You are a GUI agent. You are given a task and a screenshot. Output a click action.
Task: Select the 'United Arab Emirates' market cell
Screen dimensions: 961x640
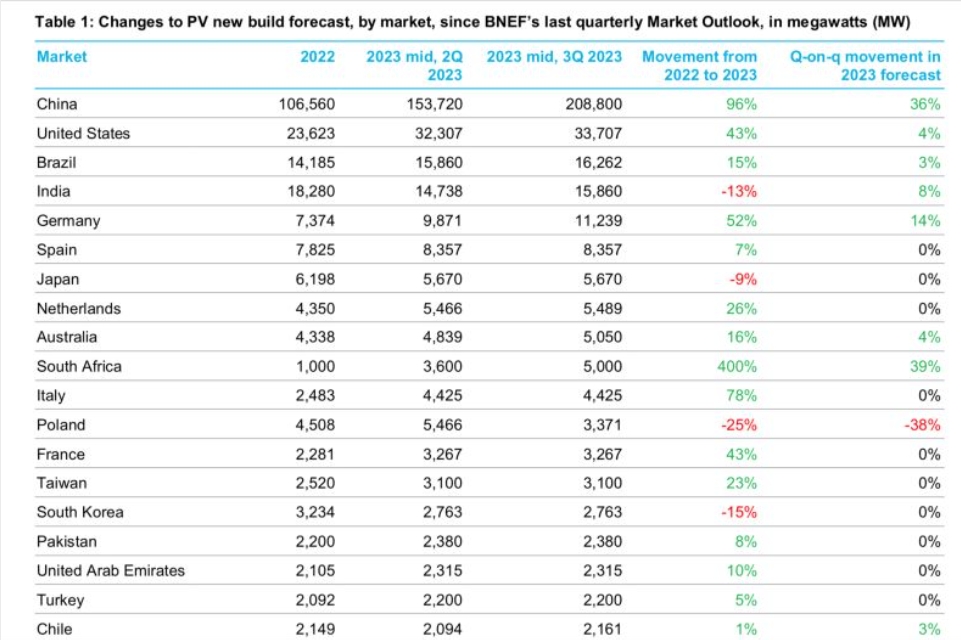tap(111, 571)
